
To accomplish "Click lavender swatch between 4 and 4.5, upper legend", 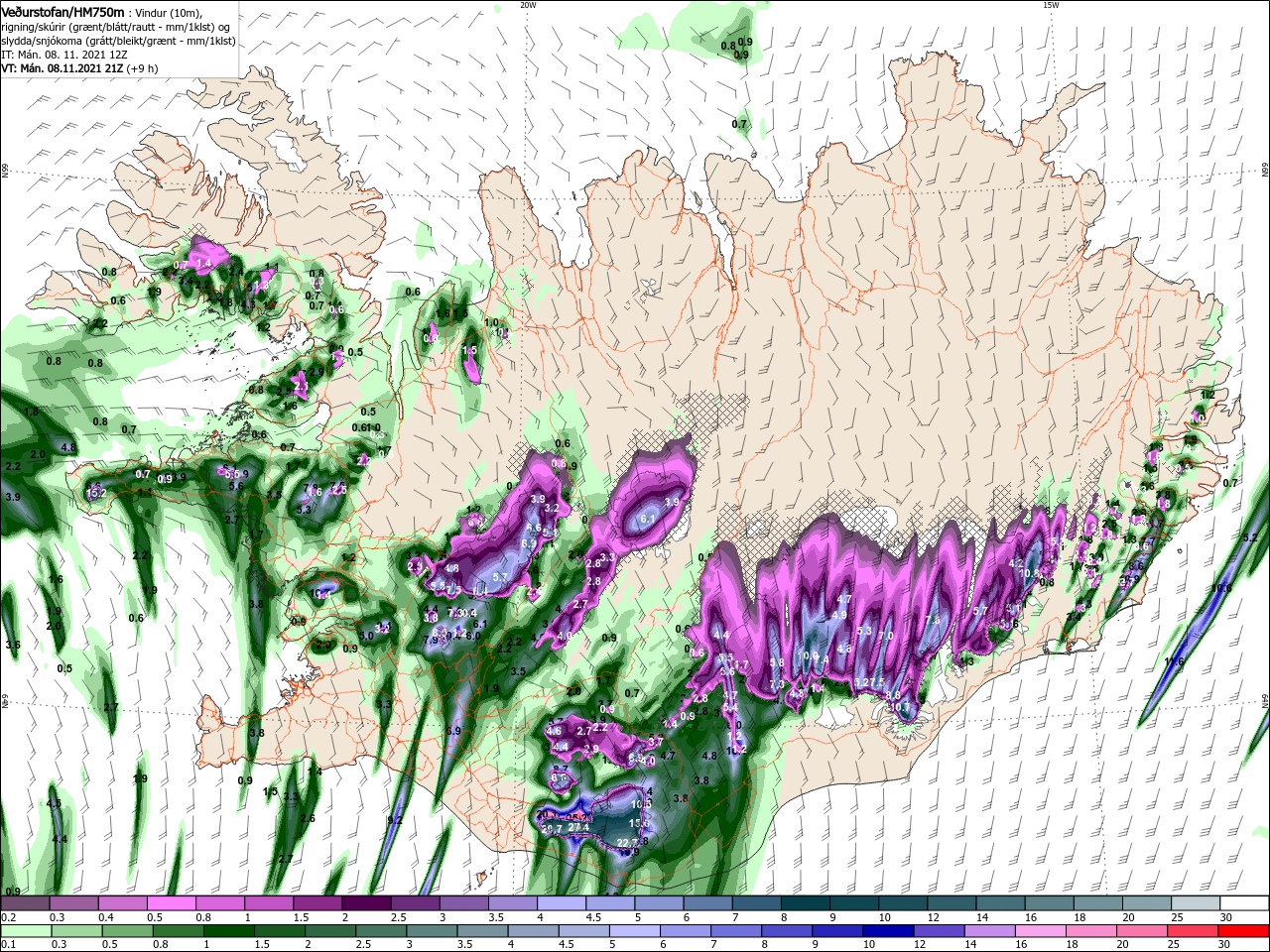I will point(562,903).
